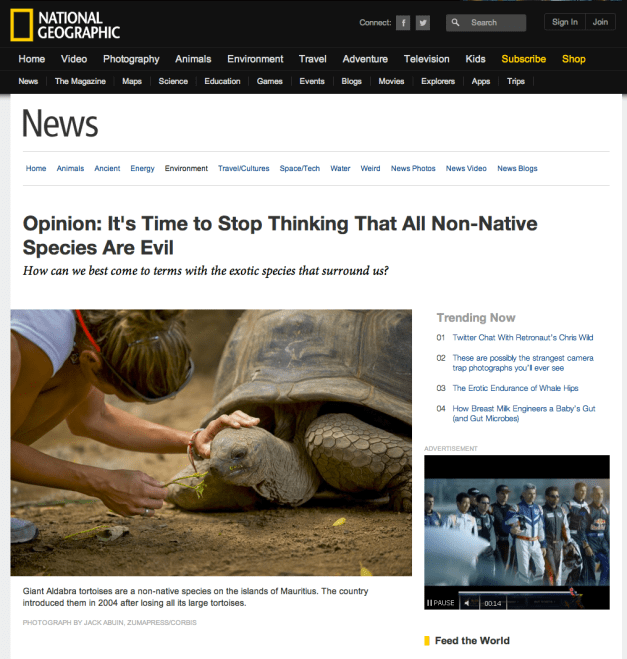Pause the advertisement video

(x=440, y=603)
